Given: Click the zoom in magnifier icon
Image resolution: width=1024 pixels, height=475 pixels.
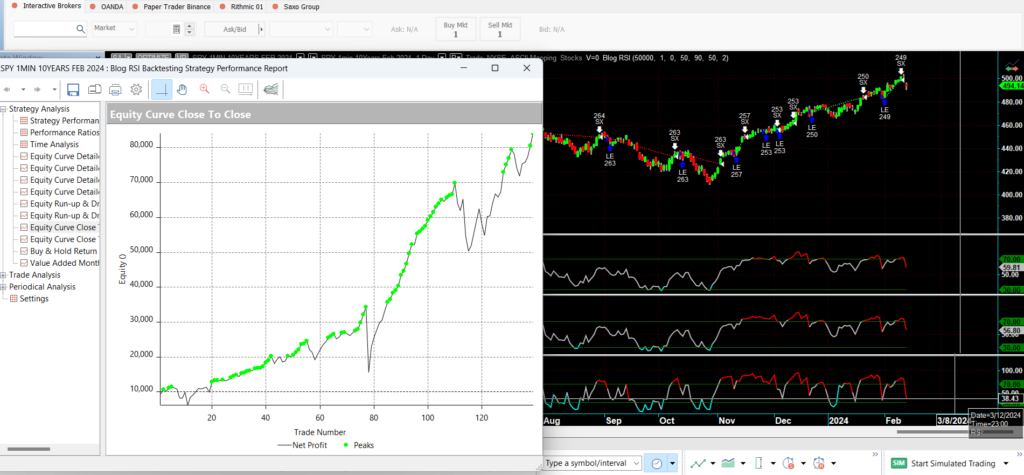Looking at the screenshot, I should tap(205, 90).
